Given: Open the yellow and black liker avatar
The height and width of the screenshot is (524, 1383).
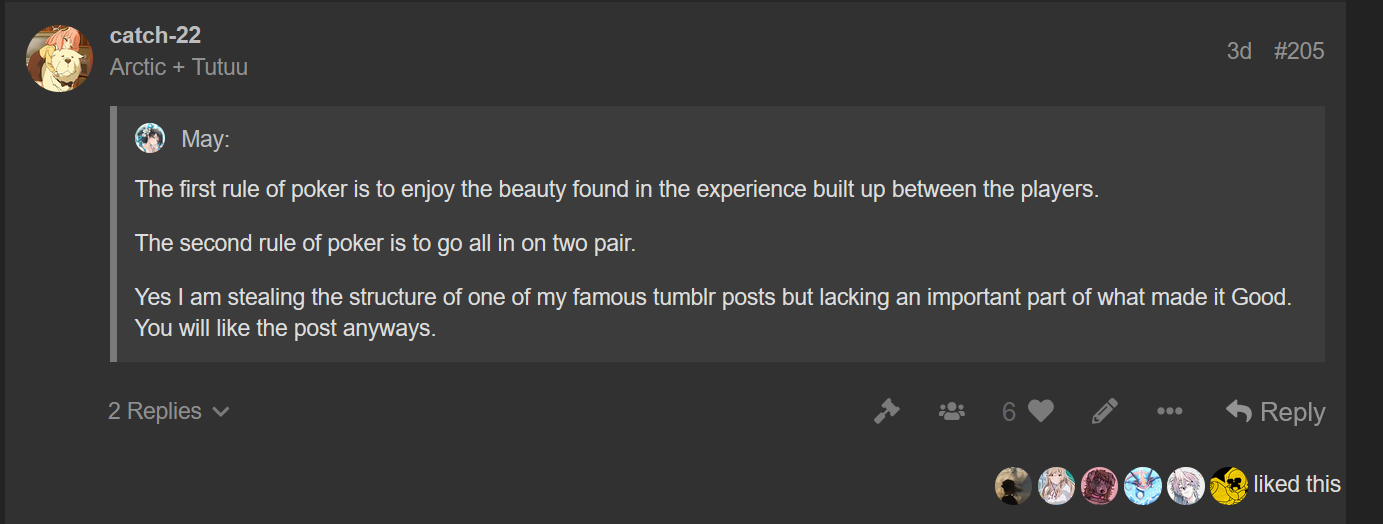Looking at the screenshot, I should point(1228,485).
